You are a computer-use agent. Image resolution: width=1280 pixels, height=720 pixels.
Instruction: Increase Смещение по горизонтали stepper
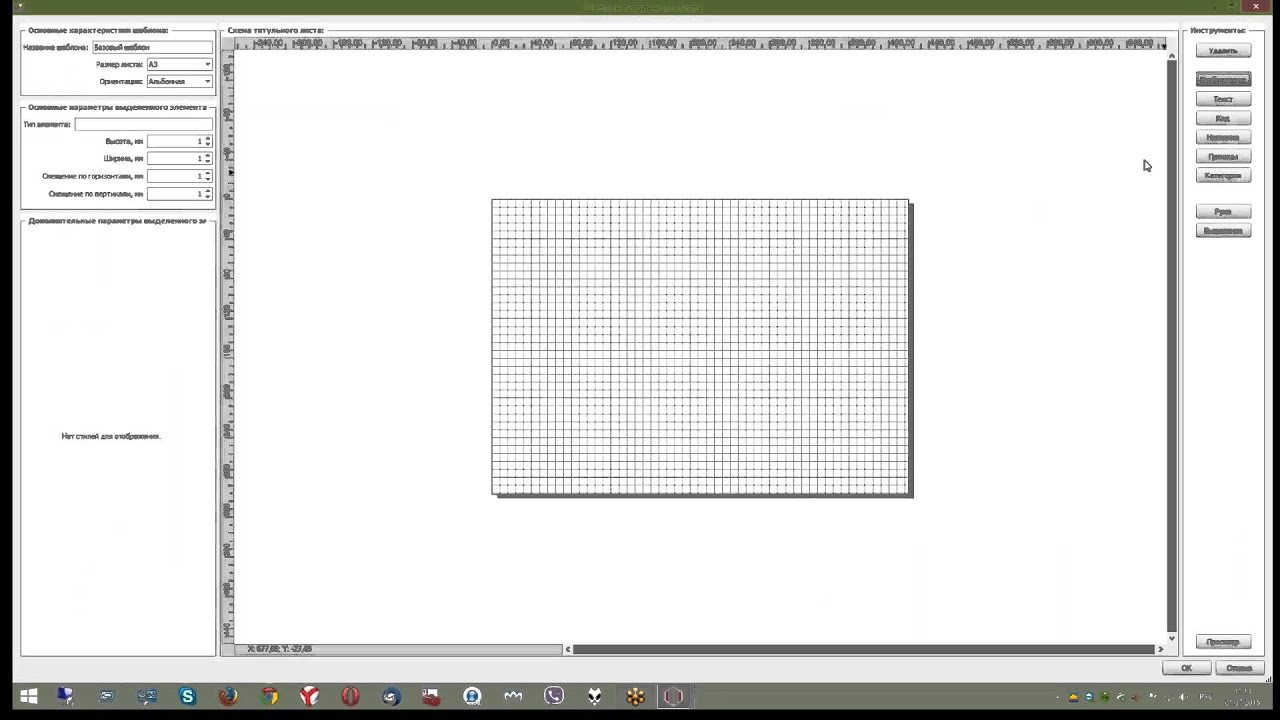[208, 173]
